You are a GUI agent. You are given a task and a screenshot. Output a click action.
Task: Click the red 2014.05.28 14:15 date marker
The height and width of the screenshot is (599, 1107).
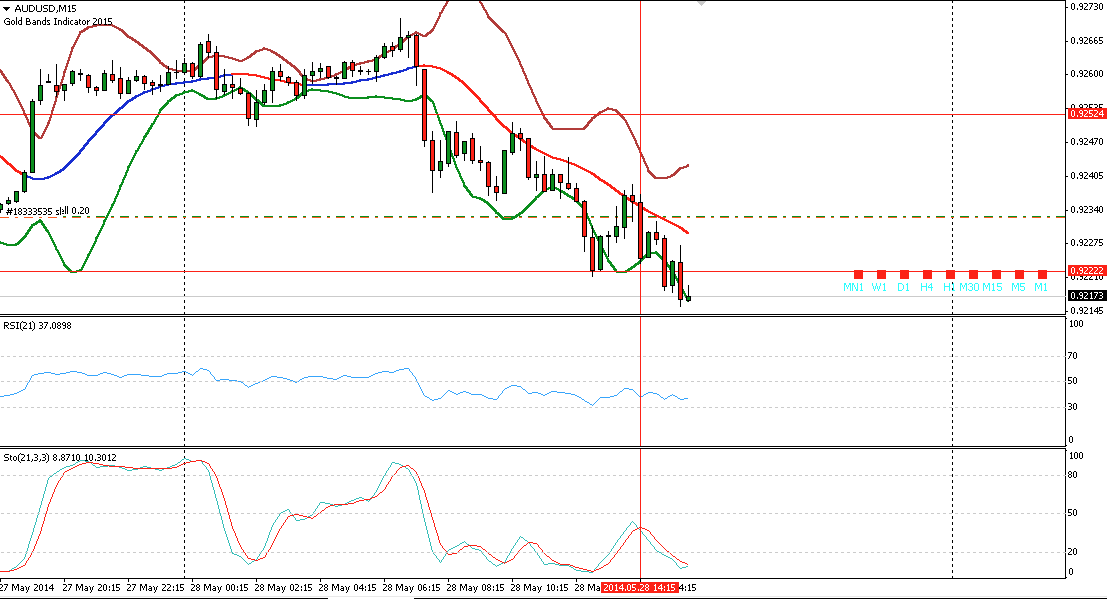coord(641,587)
